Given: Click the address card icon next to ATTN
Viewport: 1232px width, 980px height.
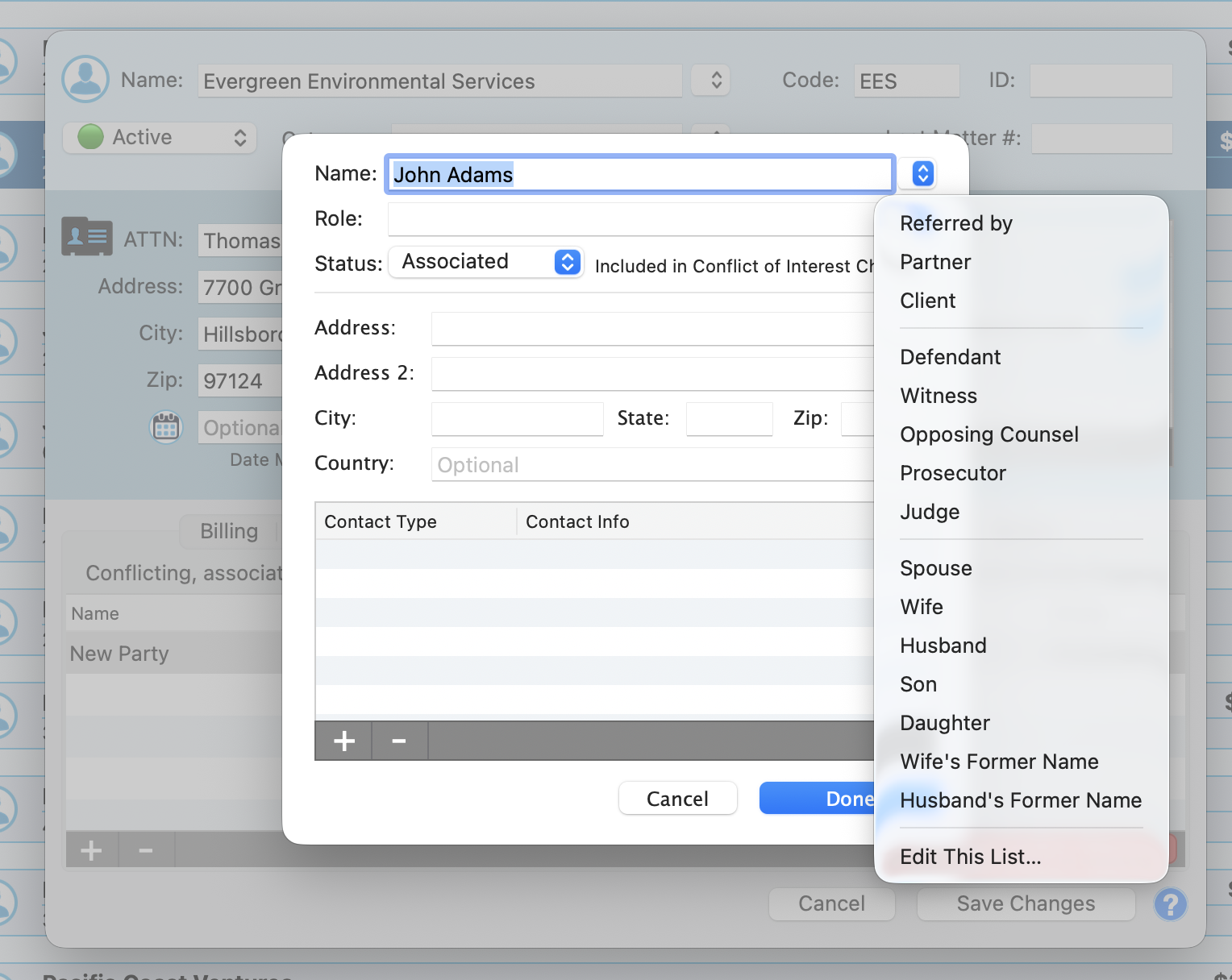Looking at the screenshot, I should click(x=86, y=236).
